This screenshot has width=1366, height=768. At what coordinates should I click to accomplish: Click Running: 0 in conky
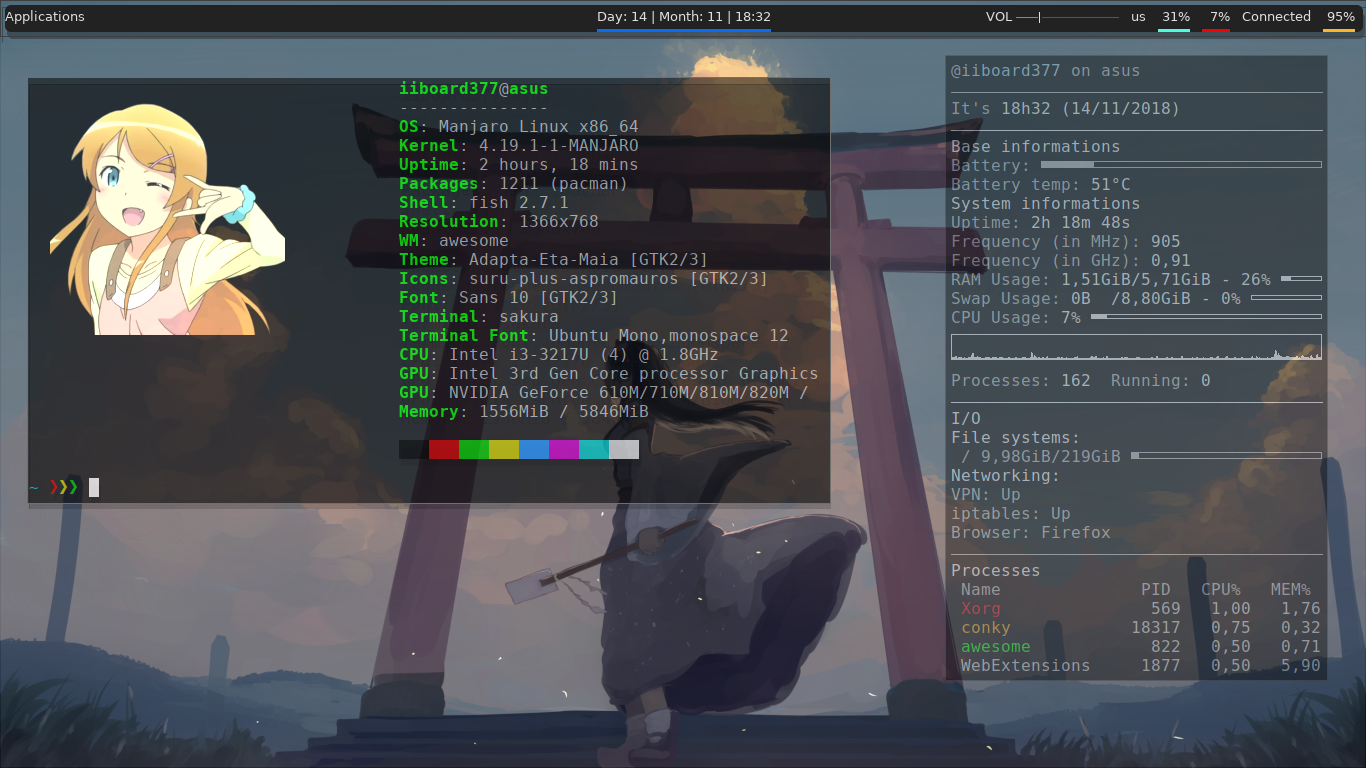(x=1161, y=381)
